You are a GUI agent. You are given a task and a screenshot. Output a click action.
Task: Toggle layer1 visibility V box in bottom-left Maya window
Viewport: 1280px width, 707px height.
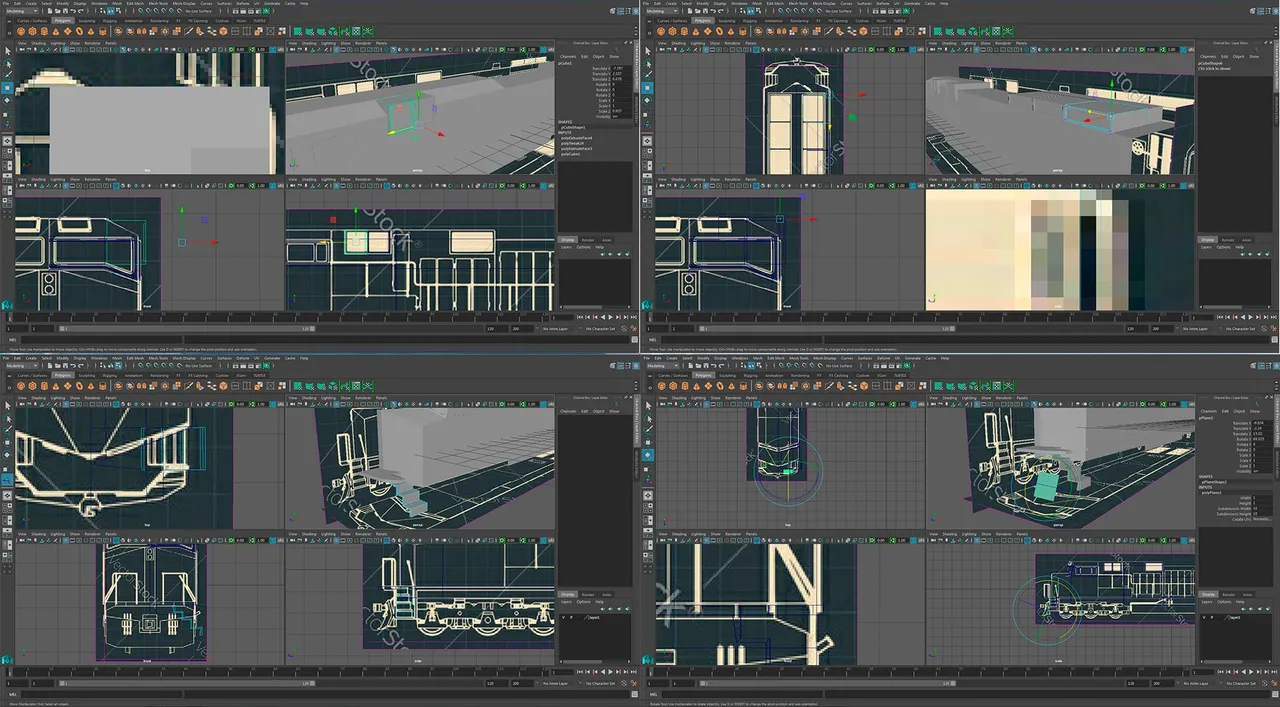[563, 618]
